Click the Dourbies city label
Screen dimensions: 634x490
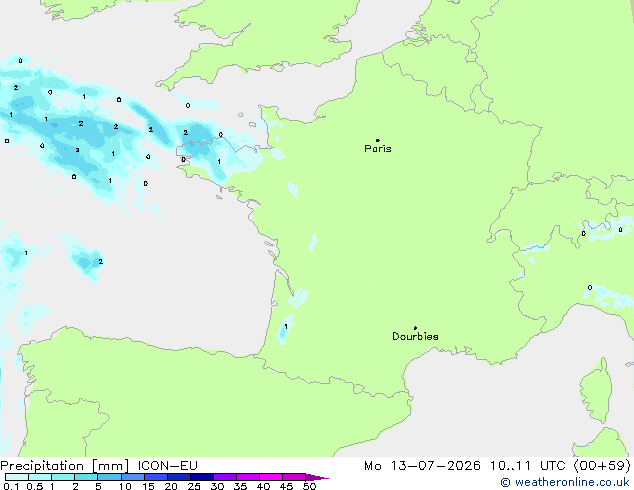415,336
